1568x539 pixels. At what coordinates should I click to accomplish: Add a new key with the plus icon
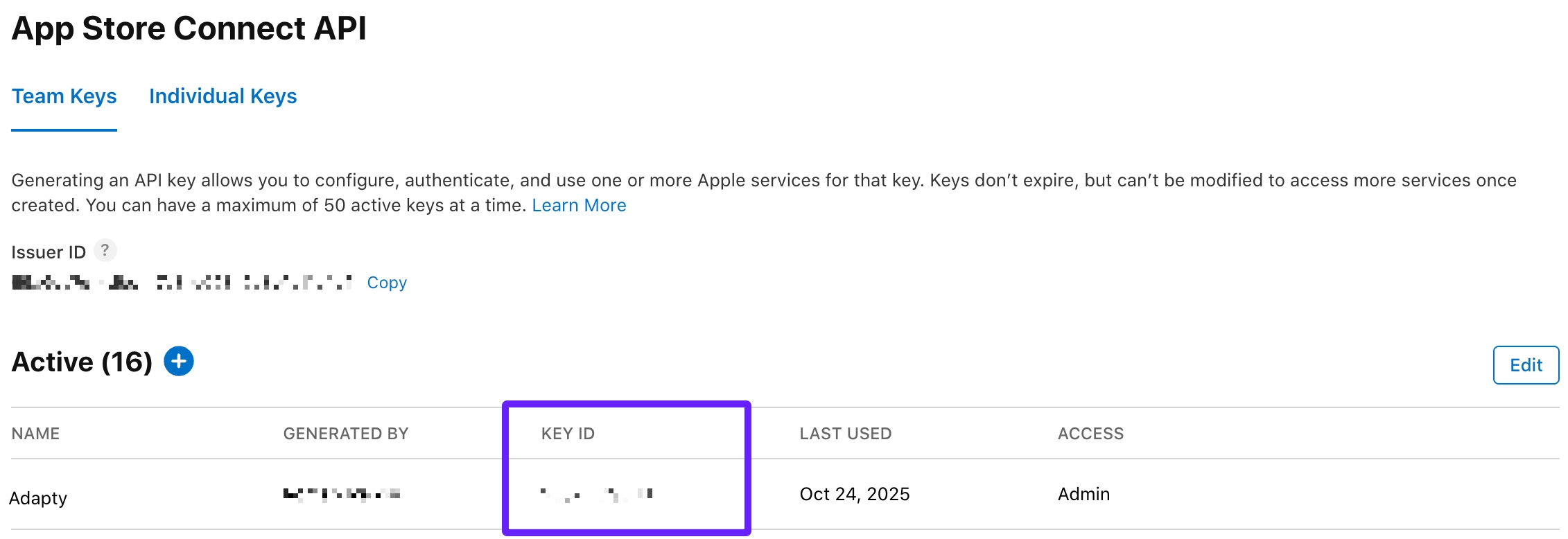point(178,362)
